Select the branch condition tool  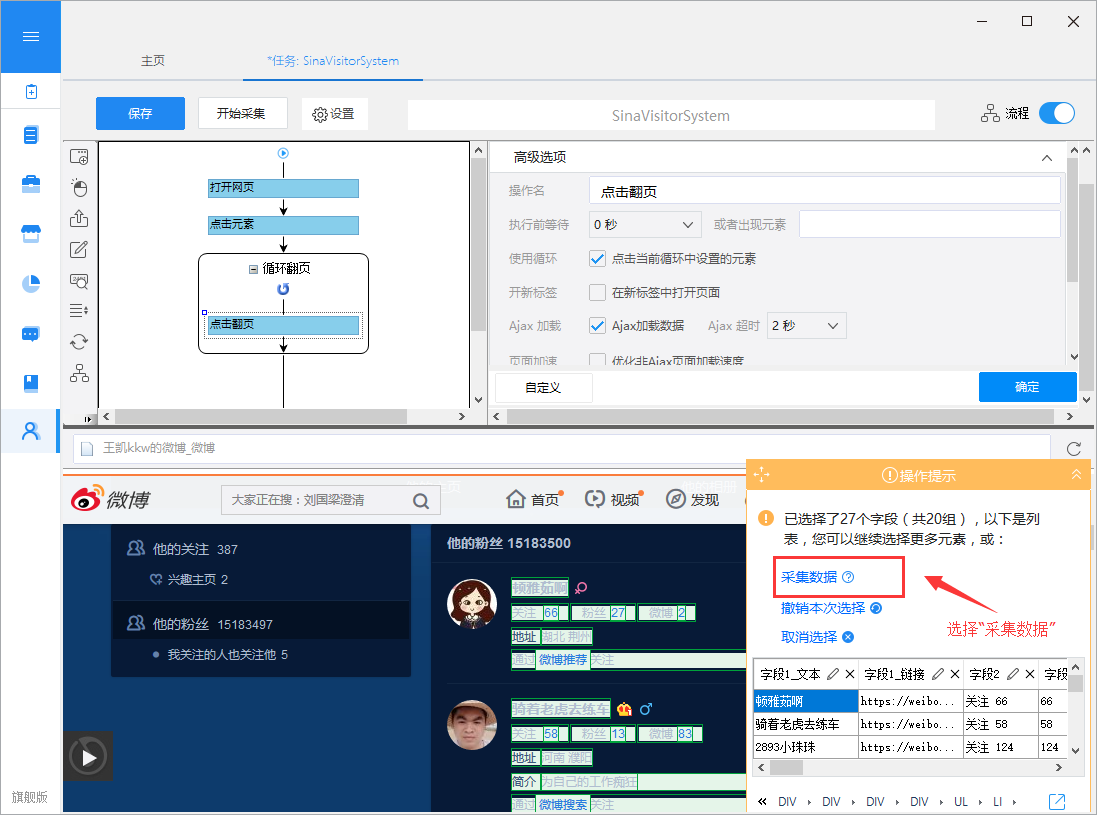click(x=79, y=373)
